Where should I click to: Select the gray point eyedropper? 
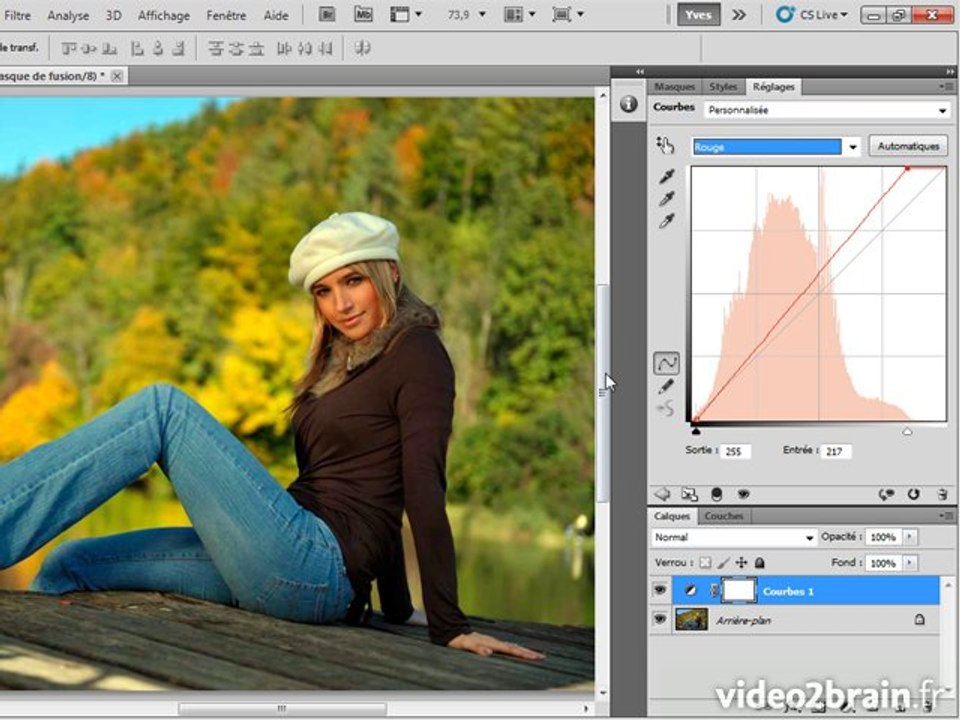[667, 199]
